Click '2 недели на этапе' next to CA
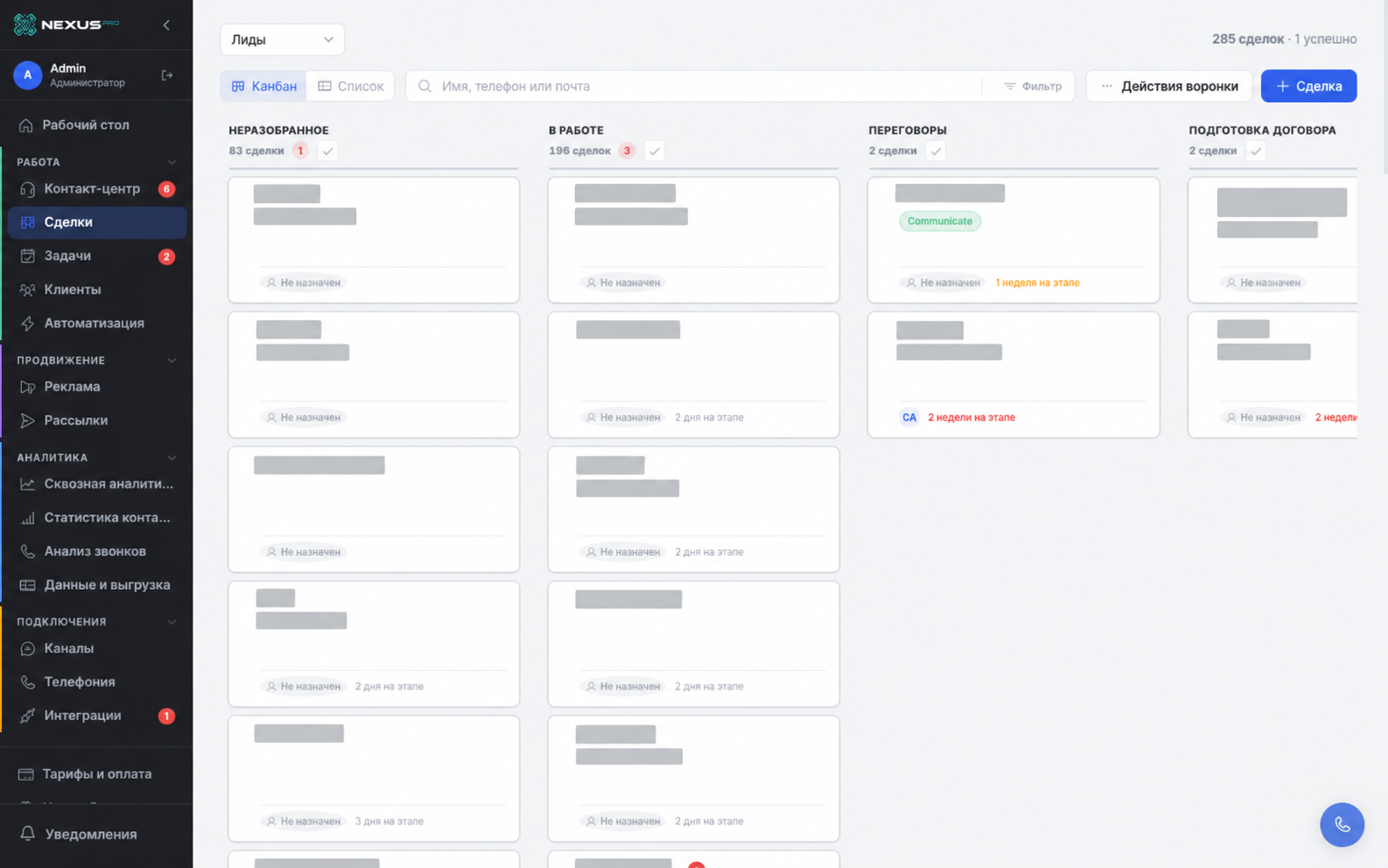The height and width of the screenshot is (868, 1388). pyautogui.click(x=971, y=417)
